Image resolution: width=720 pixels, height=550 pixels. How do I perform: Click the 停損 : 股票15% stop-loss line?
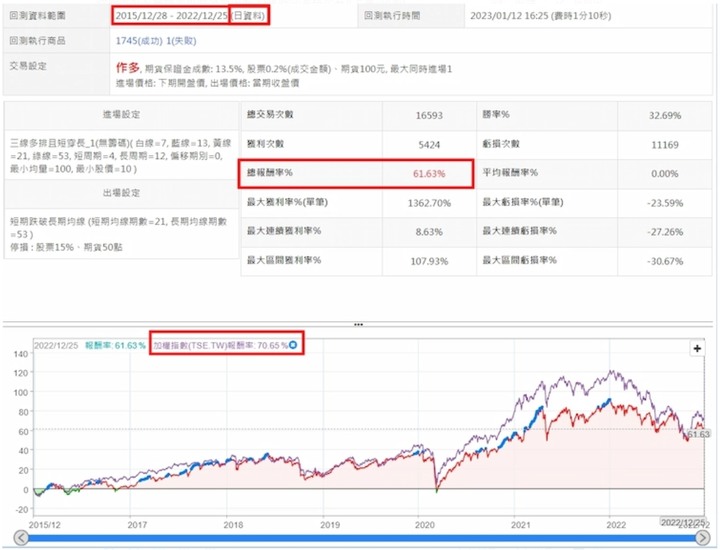[x=66, y=247]
